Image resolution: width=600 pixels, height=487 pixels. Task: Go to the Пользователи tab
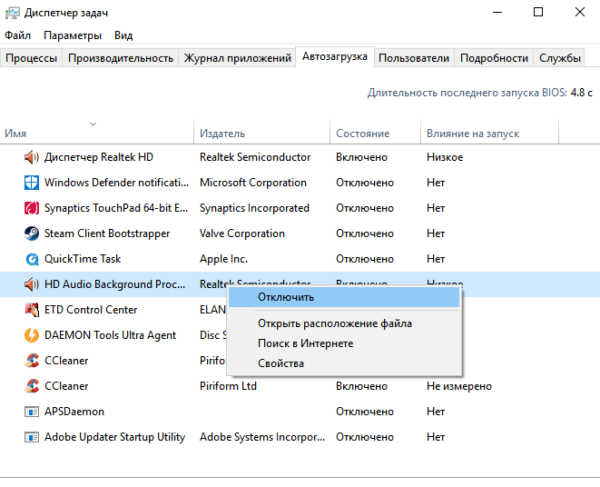(414, 58)
